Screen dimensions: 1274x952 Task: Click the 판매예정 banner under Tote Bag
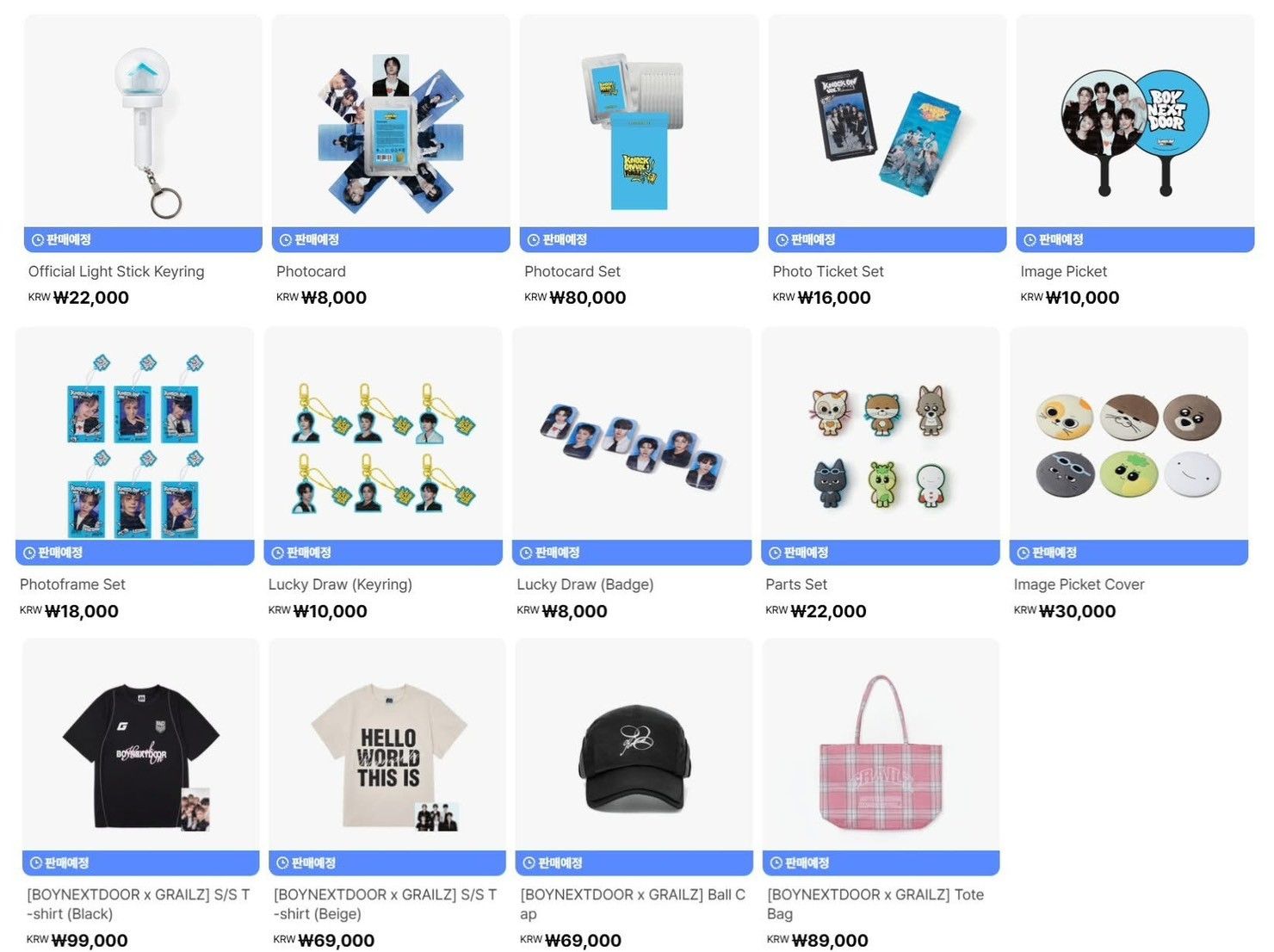(881, 863)
